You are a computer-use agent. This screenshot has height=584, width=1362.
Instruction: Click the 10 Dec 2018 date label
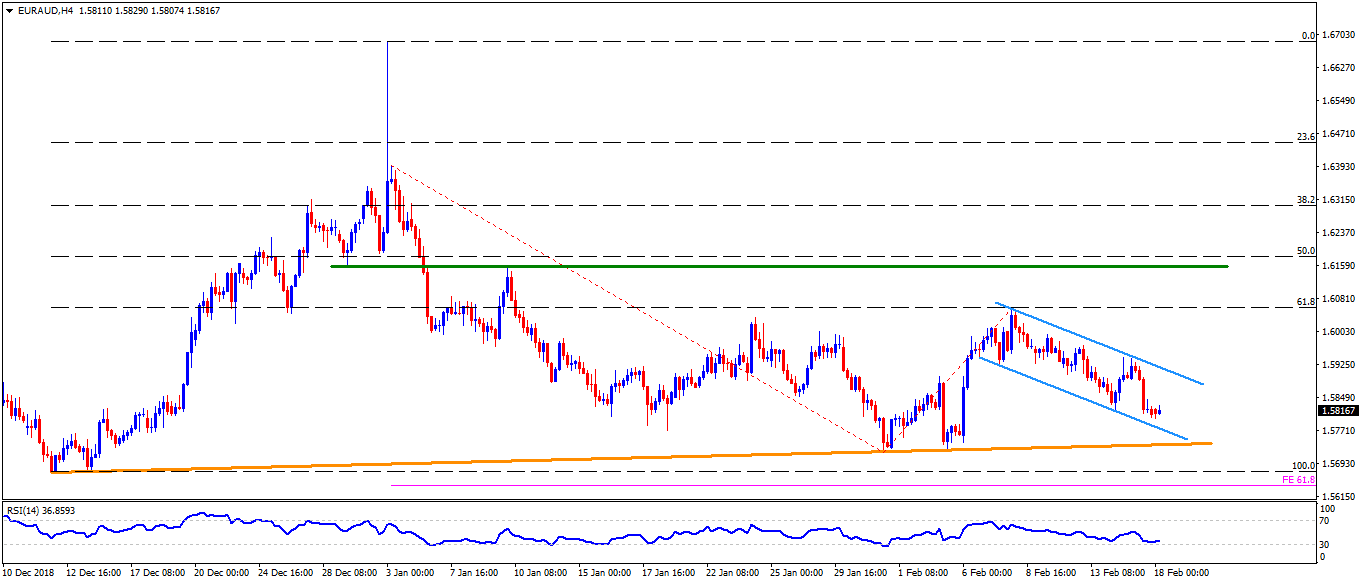(x=31, y=573)
